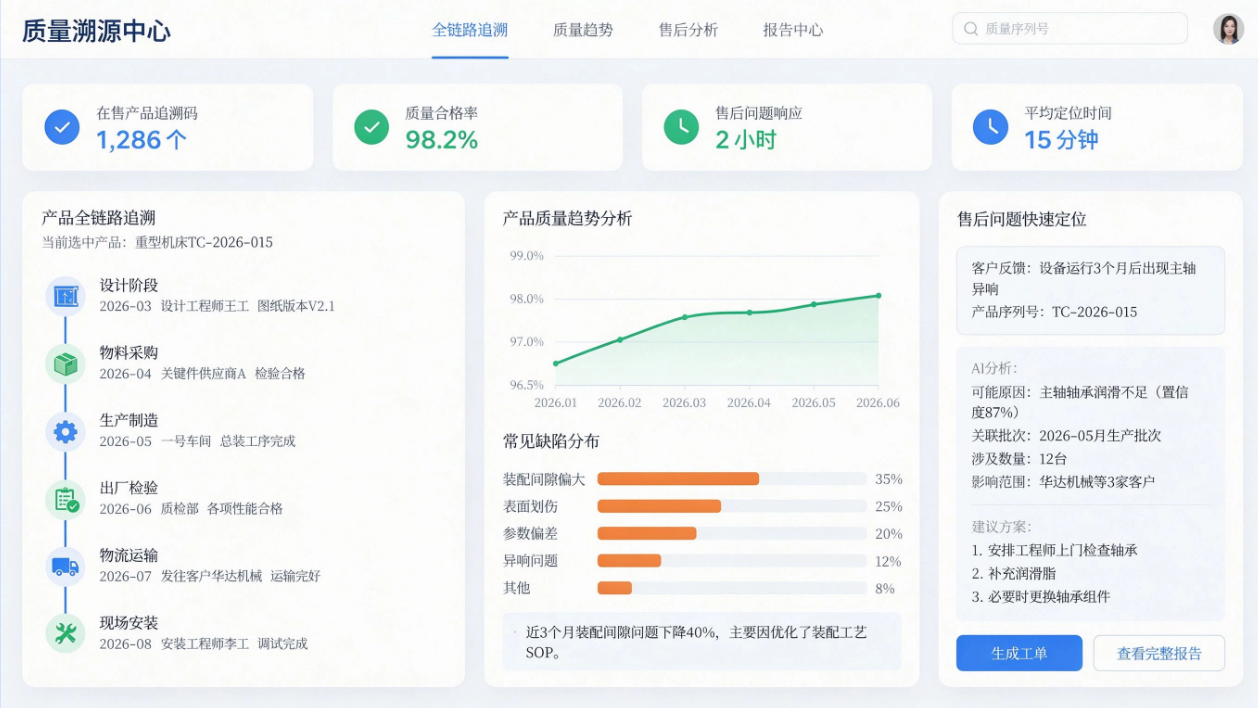This screenshot has height=708, width=1258.
Task: Click the 1,286个 value
Action: click(x=141, y=140)
